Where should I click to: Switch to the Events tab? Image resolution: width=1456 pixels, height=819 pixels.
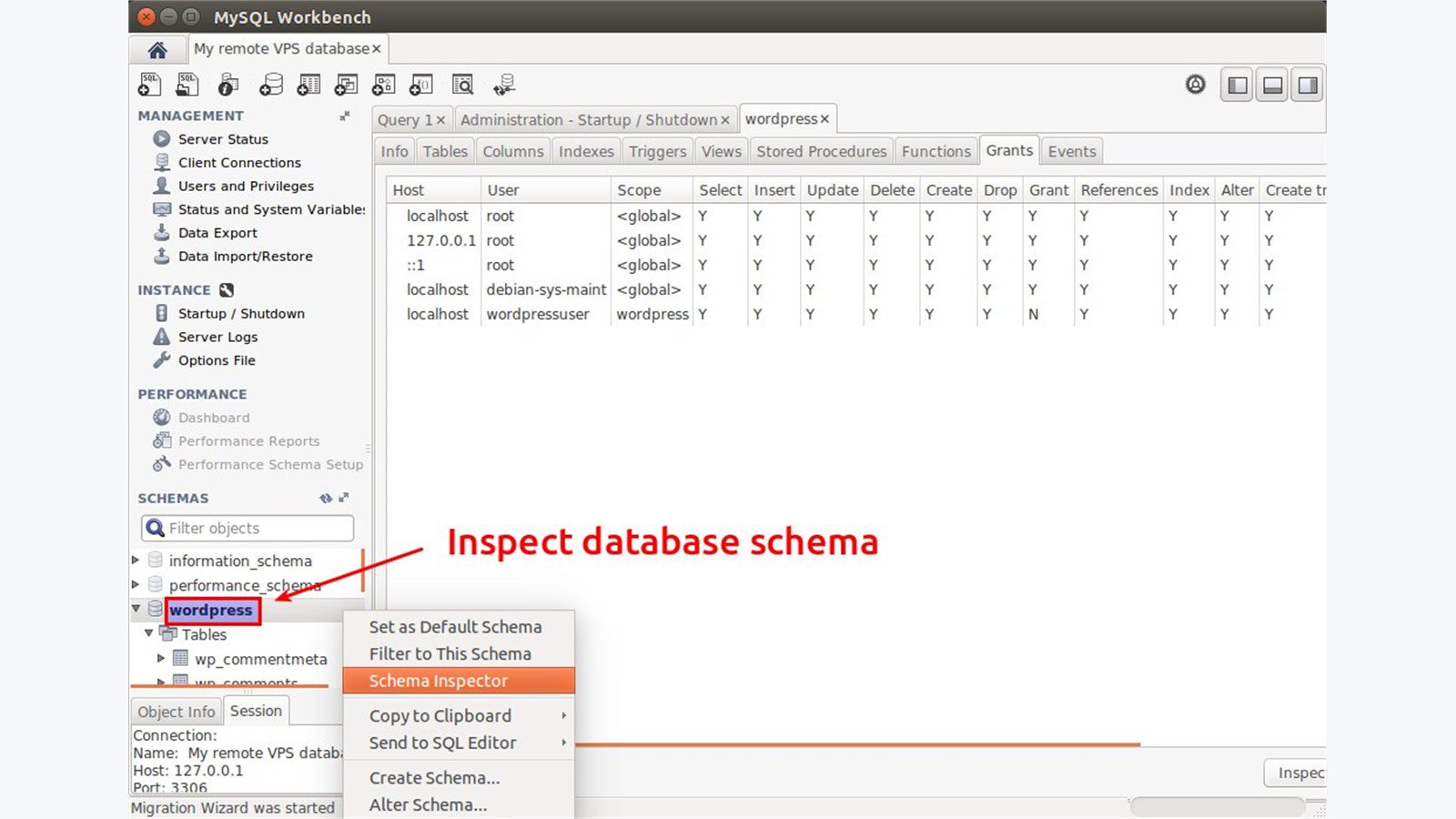1072,151
